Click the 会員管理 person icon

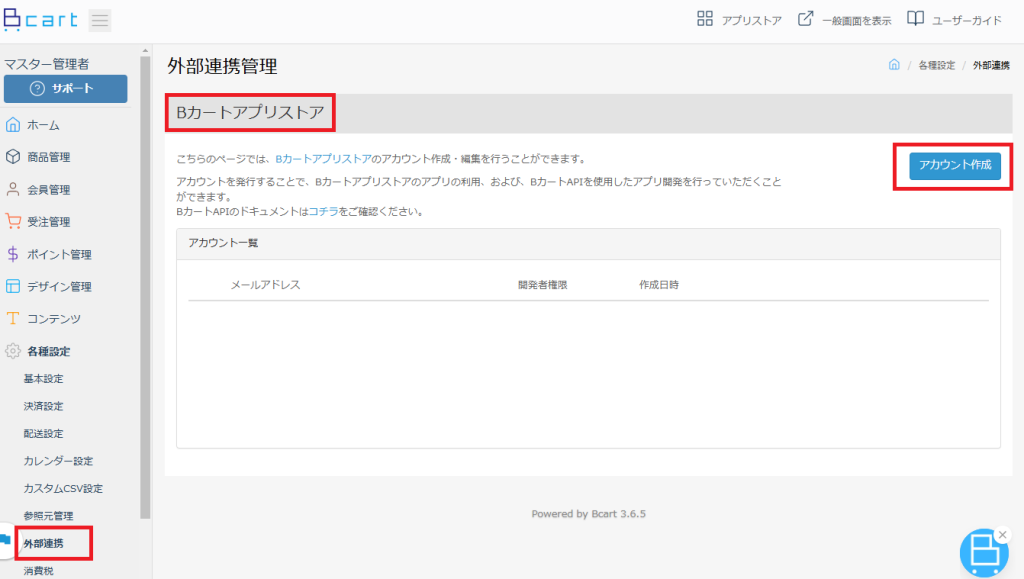pos(12,189)
